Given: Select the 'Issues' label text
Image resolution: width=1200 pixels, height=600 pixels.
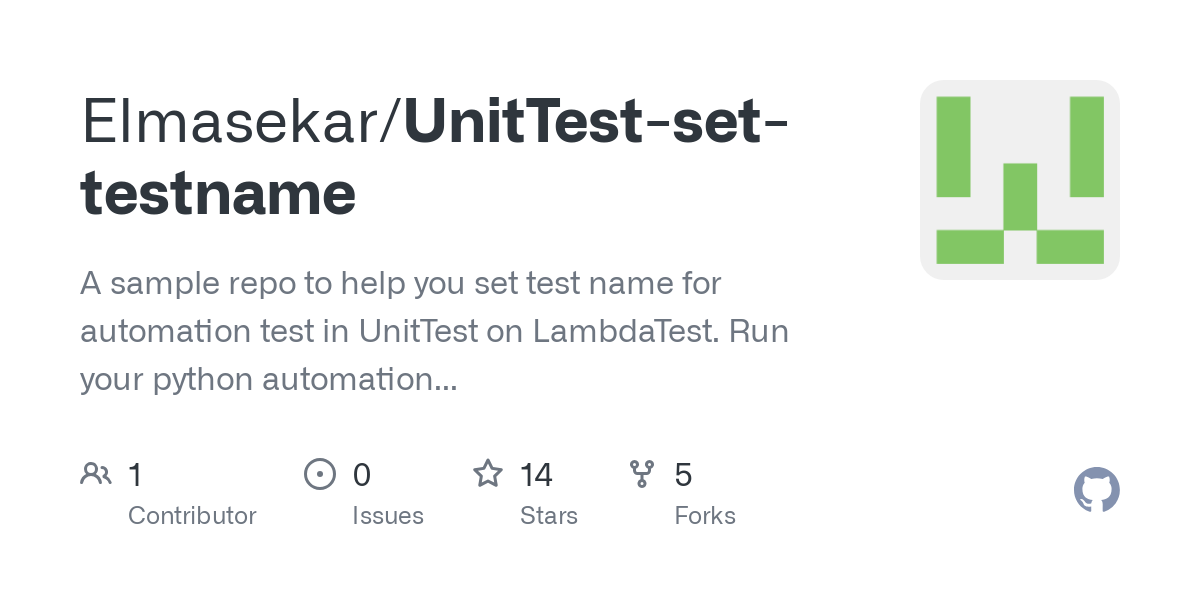Looking at the screenshot, I should pyautogui.click(x=388, y=516).
